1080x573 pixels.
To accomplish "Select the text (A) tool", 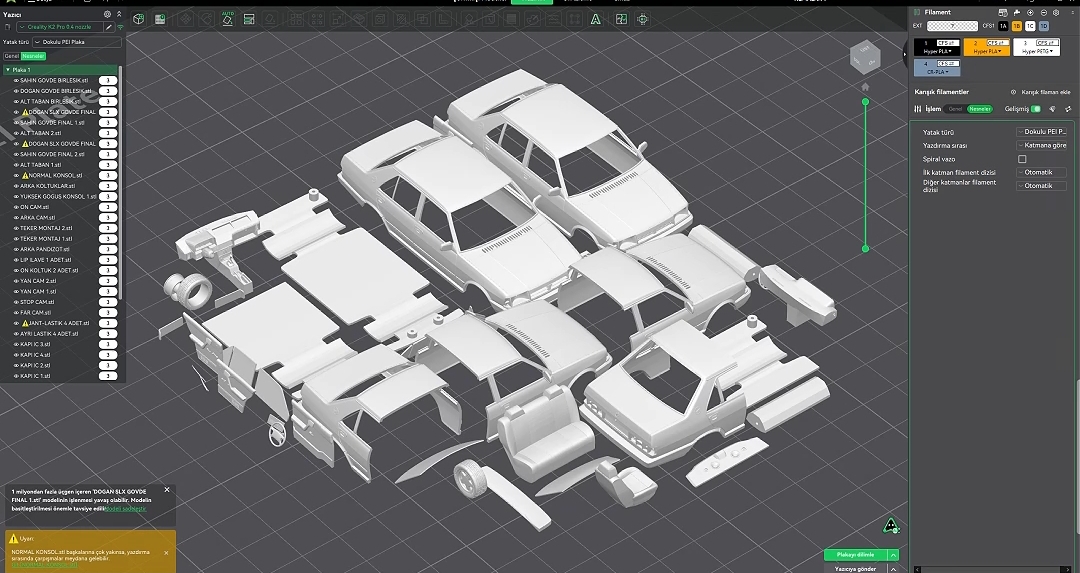I will (595, 19).
